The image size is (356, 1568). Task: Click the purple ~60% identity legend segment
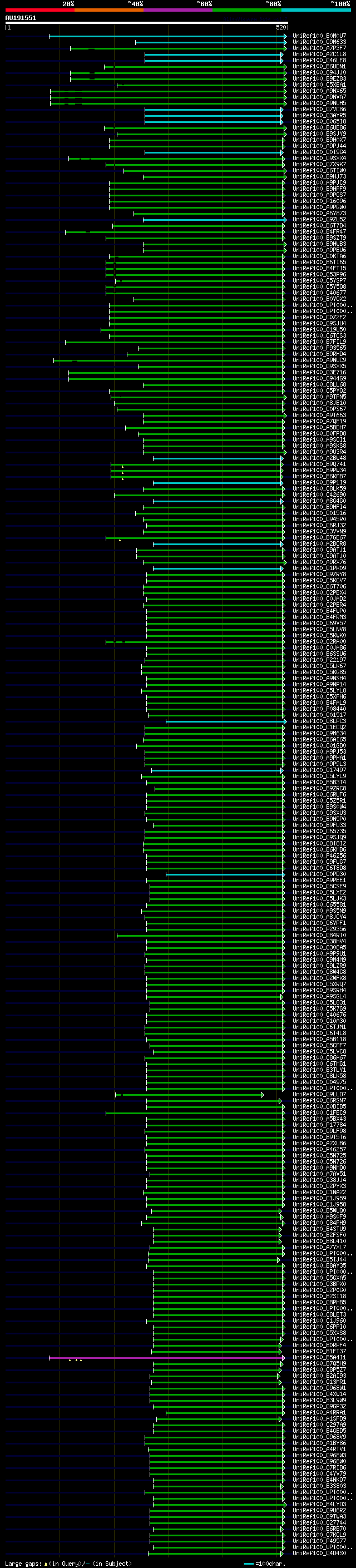click(x=177, y=10)
